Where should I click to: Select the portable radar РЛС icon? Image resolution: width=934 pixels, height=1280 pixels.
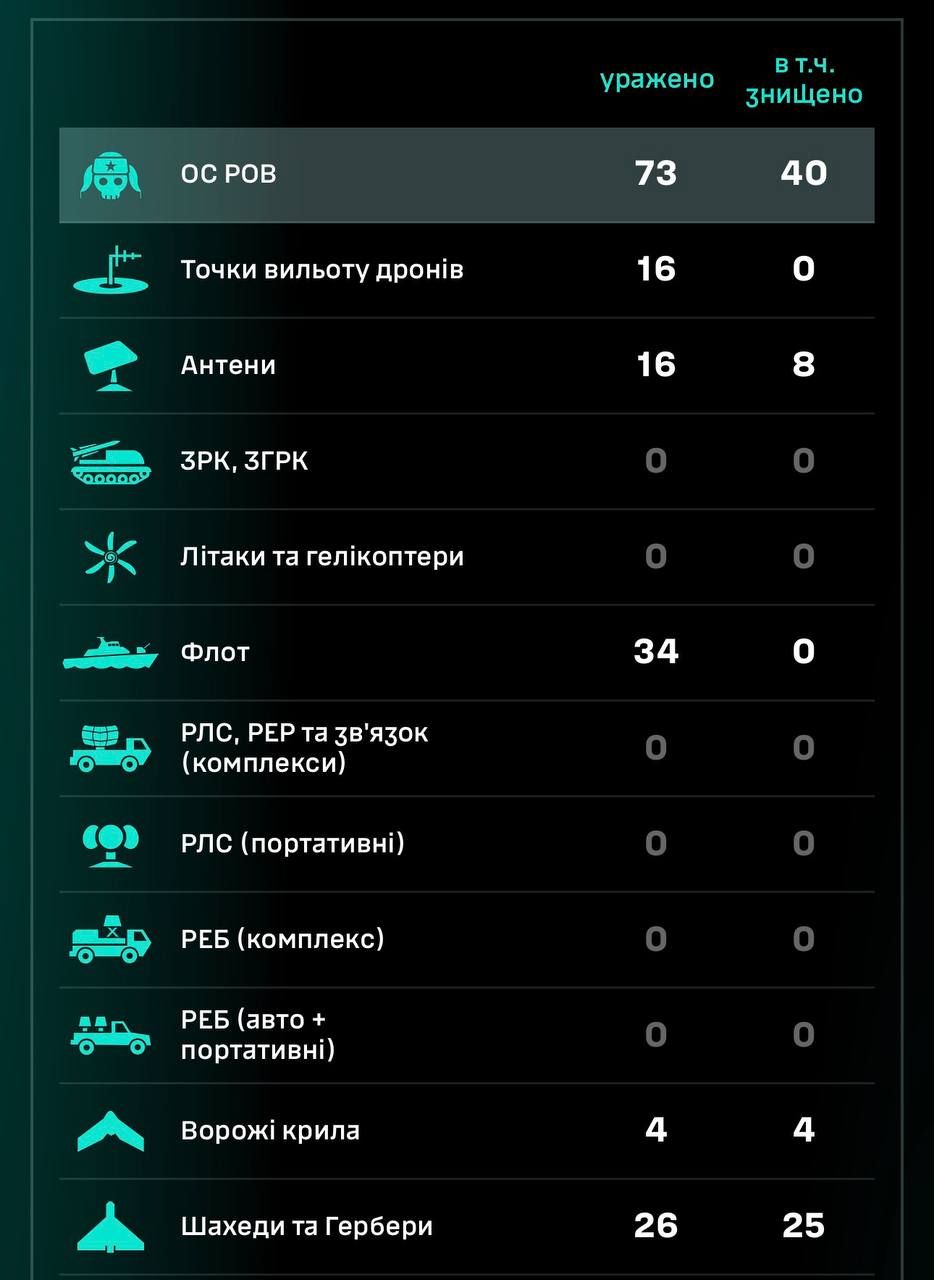110,845
